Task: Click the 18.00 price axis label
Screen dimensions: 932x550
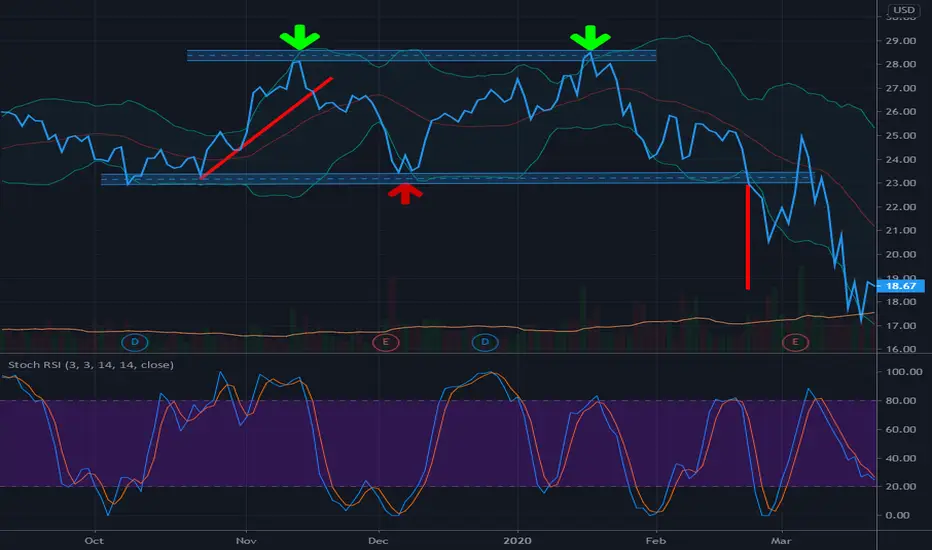Action: [900, 301]
